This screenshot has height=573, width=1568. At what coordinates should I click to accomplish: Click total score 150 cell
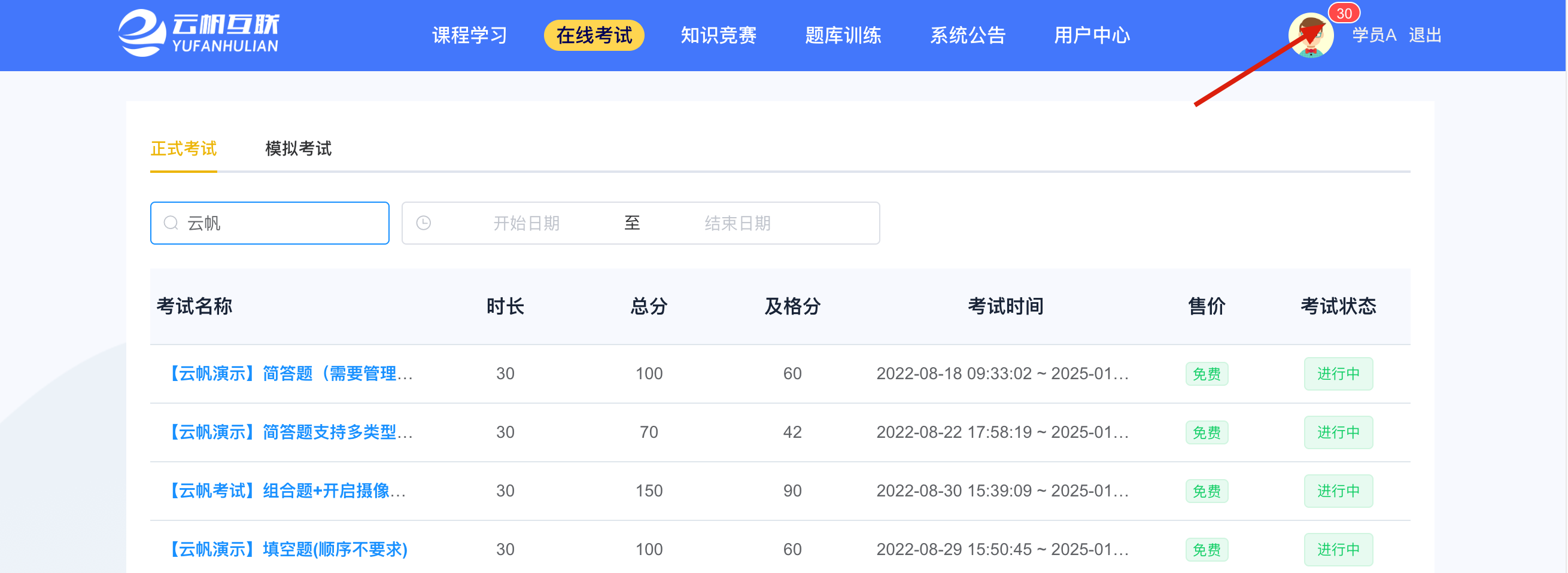649,491
